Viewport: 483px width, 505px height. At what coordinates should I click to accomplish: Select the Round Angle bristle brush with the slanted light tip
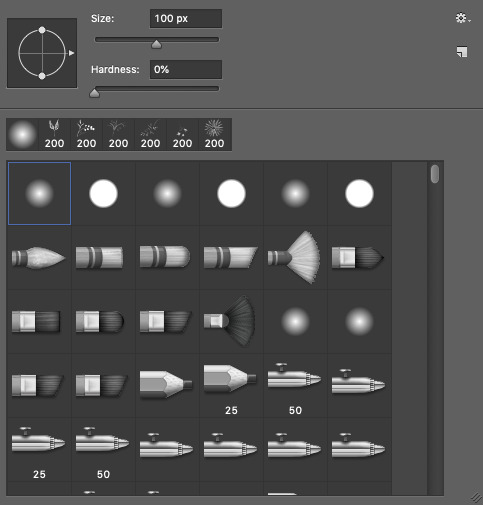pos(231,257)
